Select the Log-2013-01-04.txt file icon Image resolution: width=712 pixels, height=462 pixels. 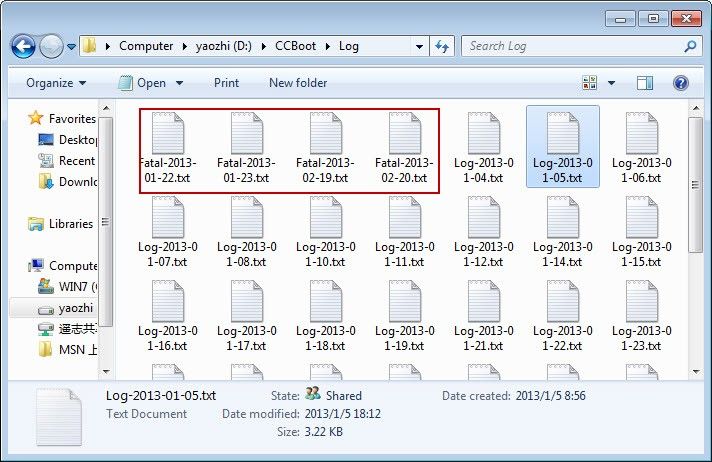coord(483,135)
